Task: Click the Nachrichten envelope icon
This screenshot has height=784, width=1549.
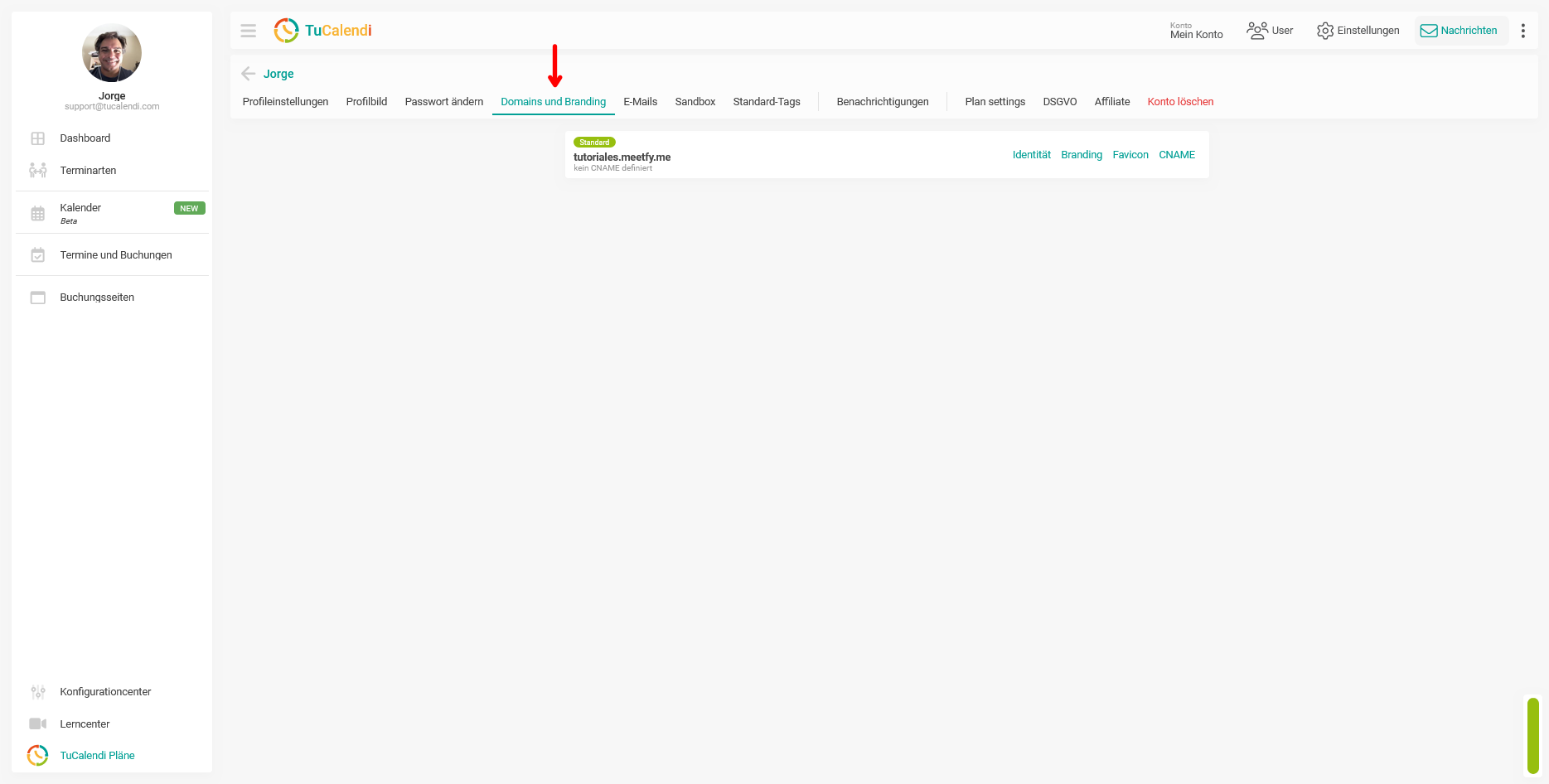Action: tap(1429, 31)
